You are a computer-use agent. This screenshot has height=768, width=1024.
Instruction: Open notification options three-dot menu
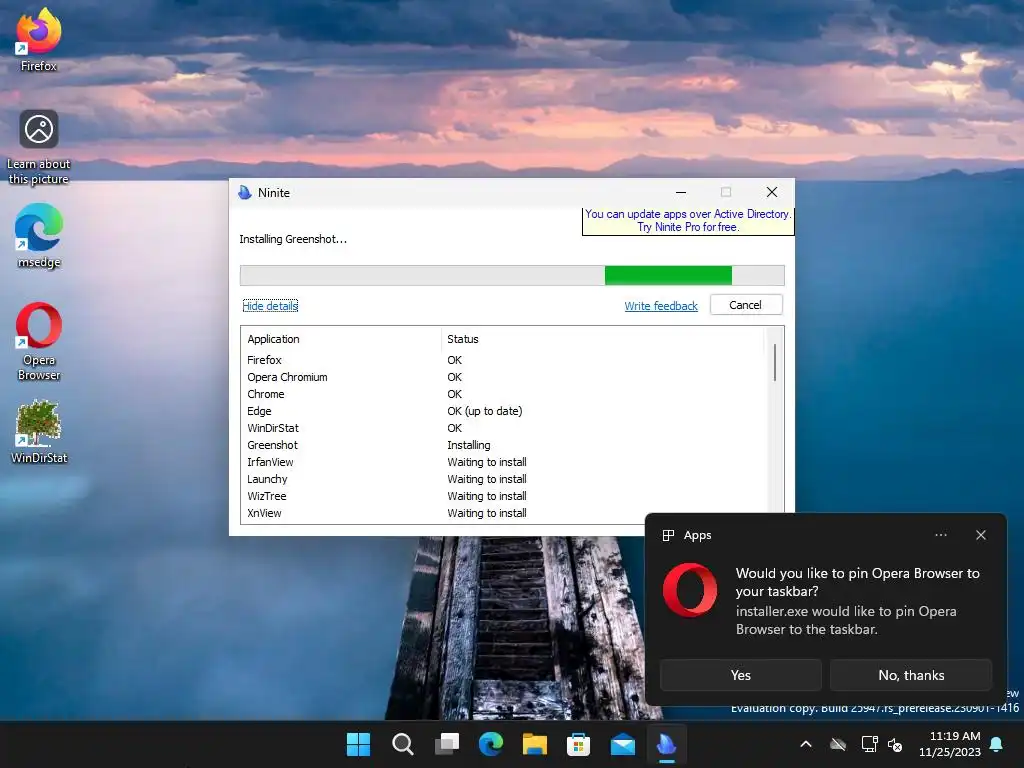tap(940, 535)
